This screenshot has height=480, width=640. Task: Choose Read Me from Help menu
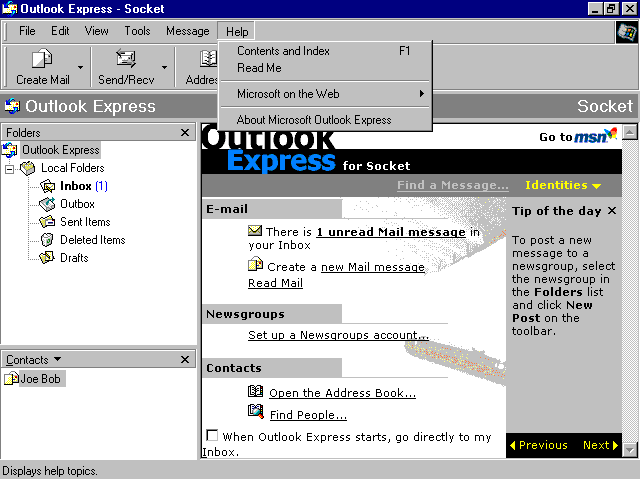coord(325,68)
